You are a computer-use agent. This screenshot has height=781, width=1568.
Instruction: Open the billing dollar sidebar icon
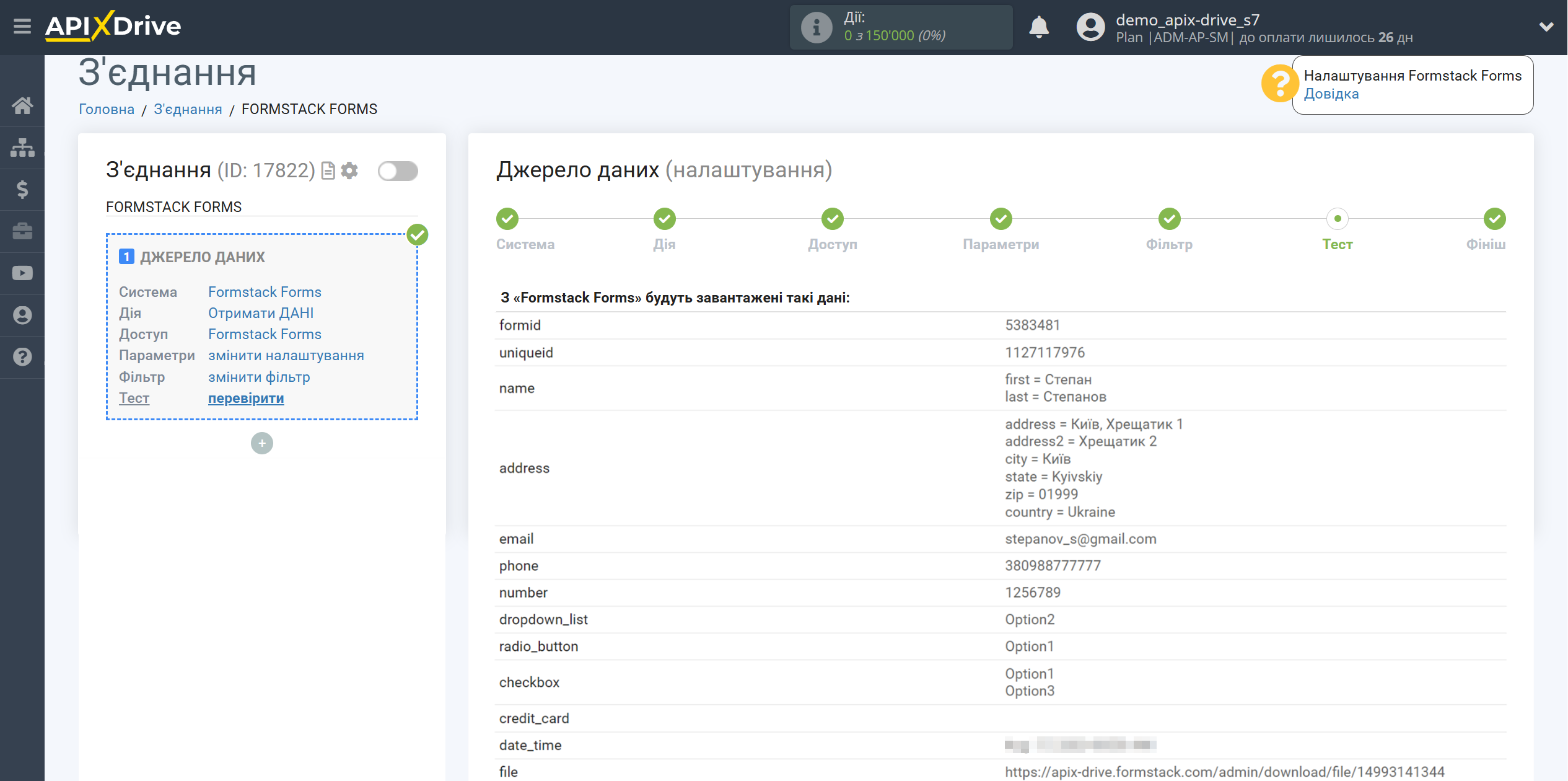22,189
